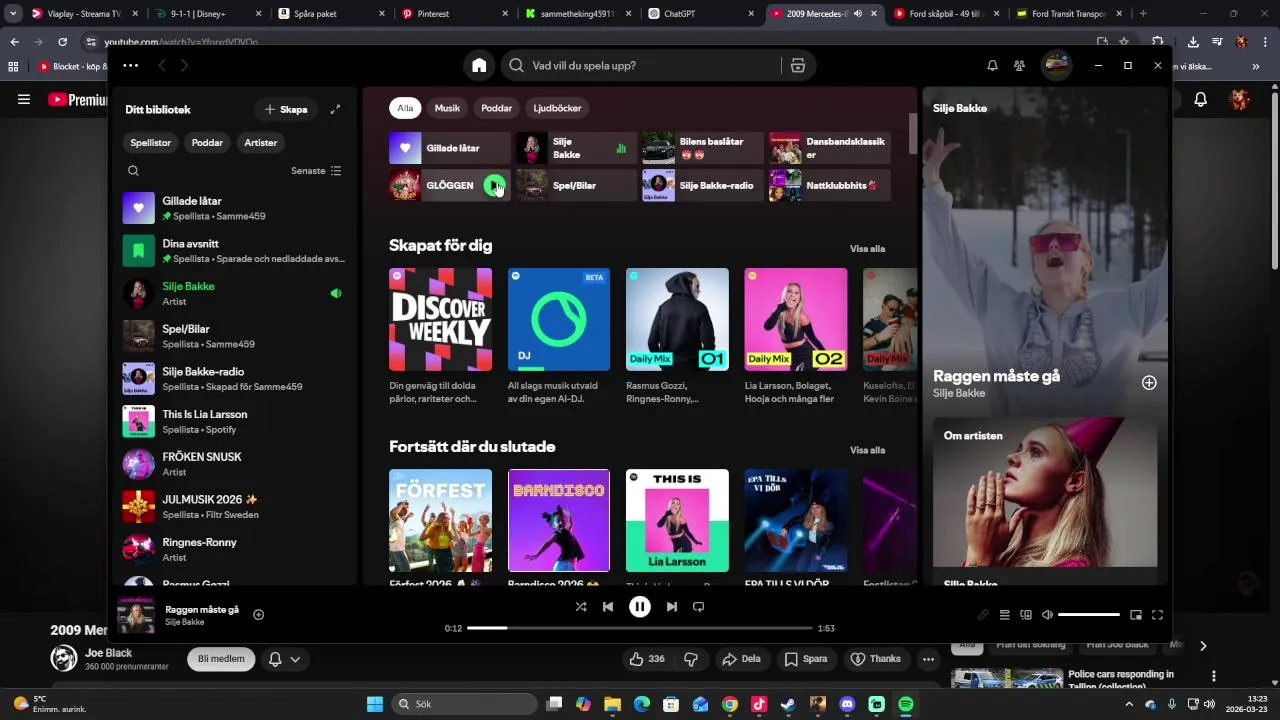The image size is (1280, 720).
Task: Open a new browser tab
Action: [x=1143, y=14]
